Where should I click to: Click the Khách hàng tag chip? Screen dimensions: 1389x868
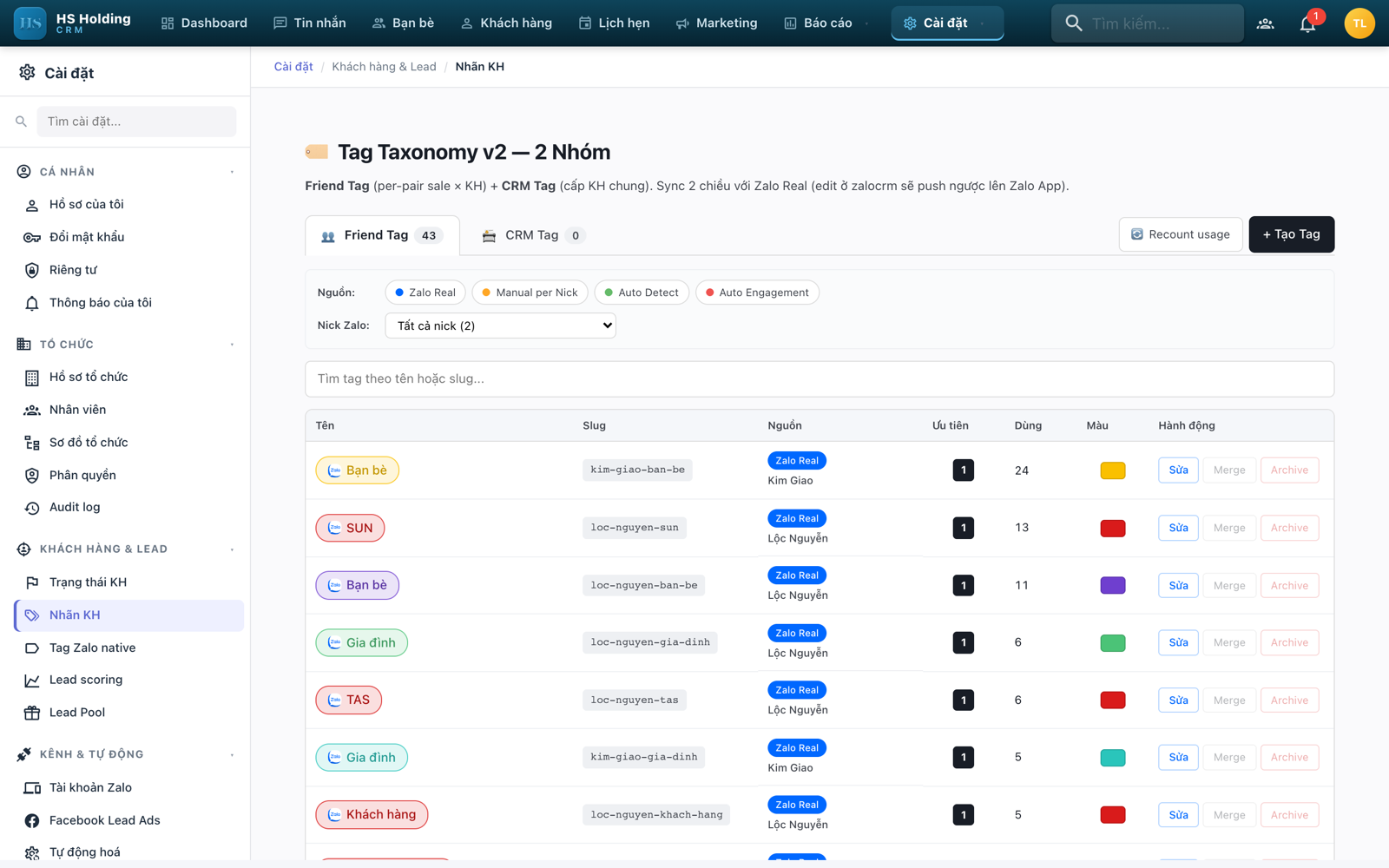(x=372, y=815)
